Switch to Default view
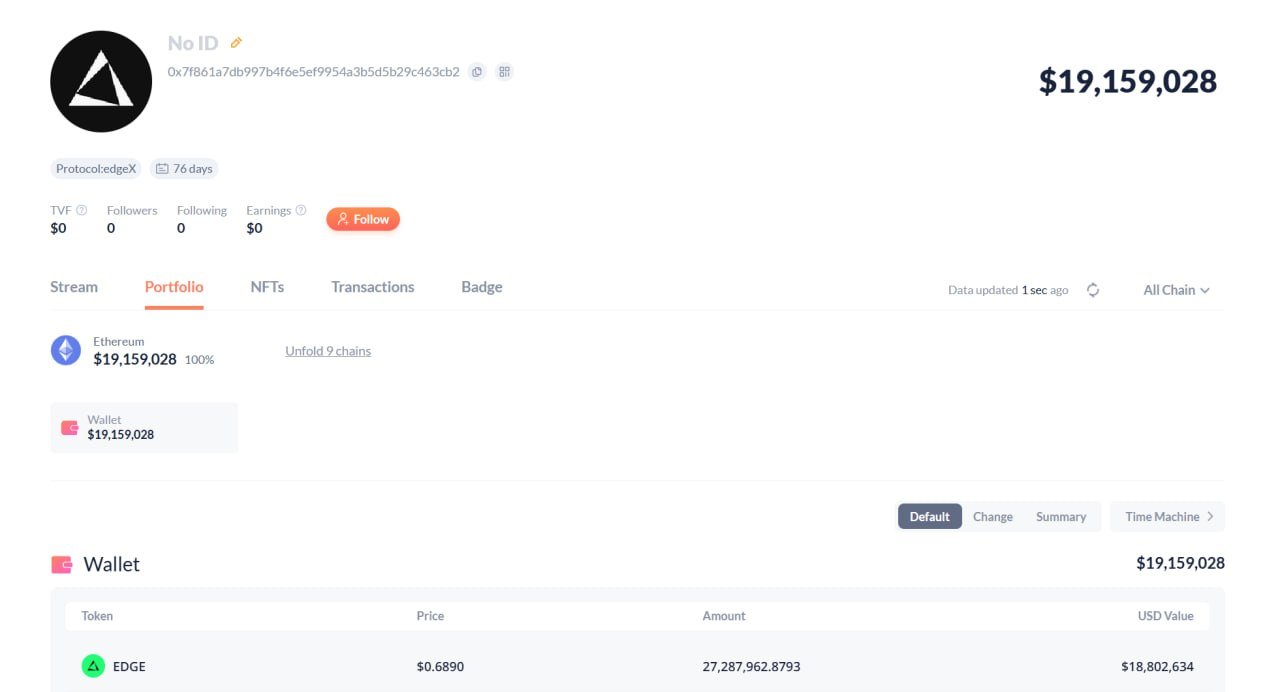 pos(930,516)
